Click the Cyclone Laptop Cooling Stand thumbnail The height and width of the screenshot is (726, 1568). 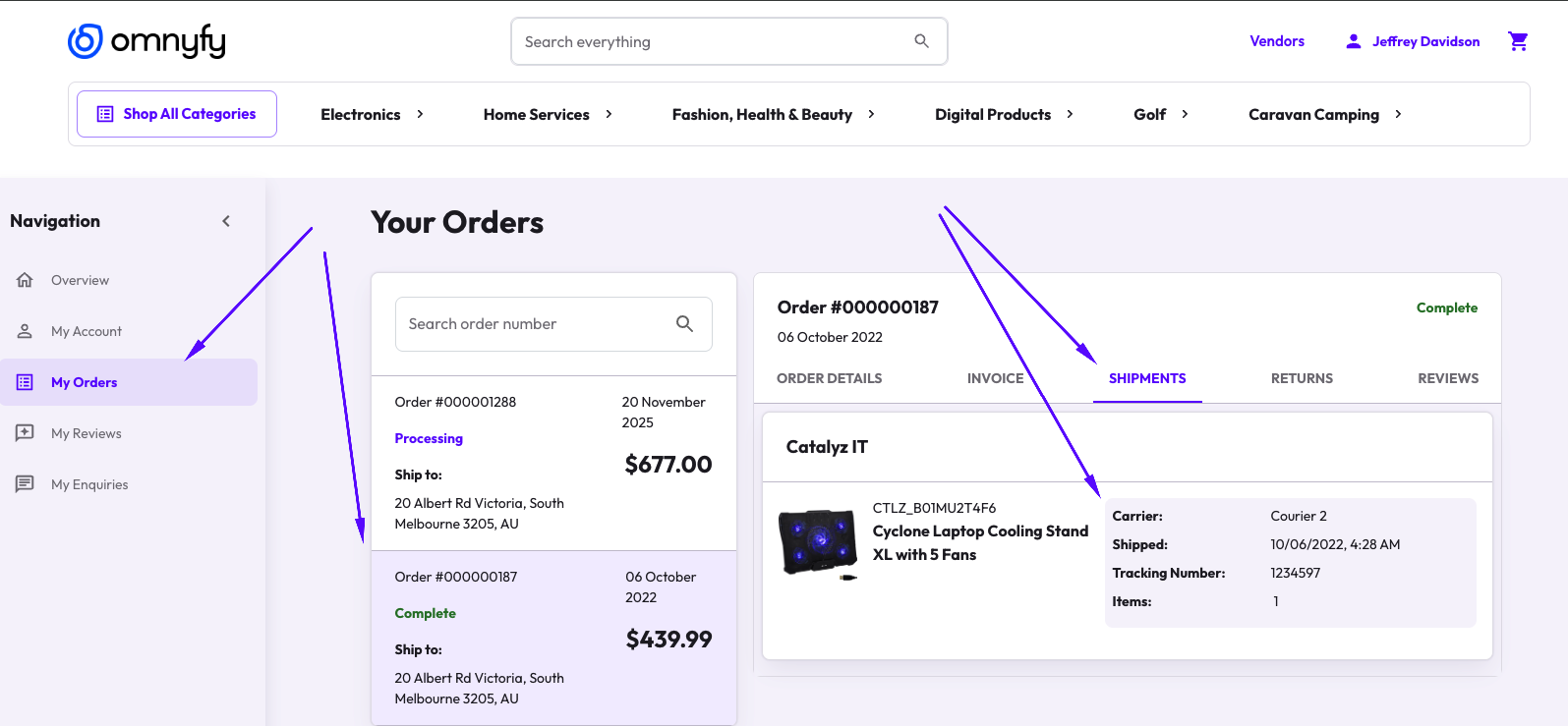(818, 543)
